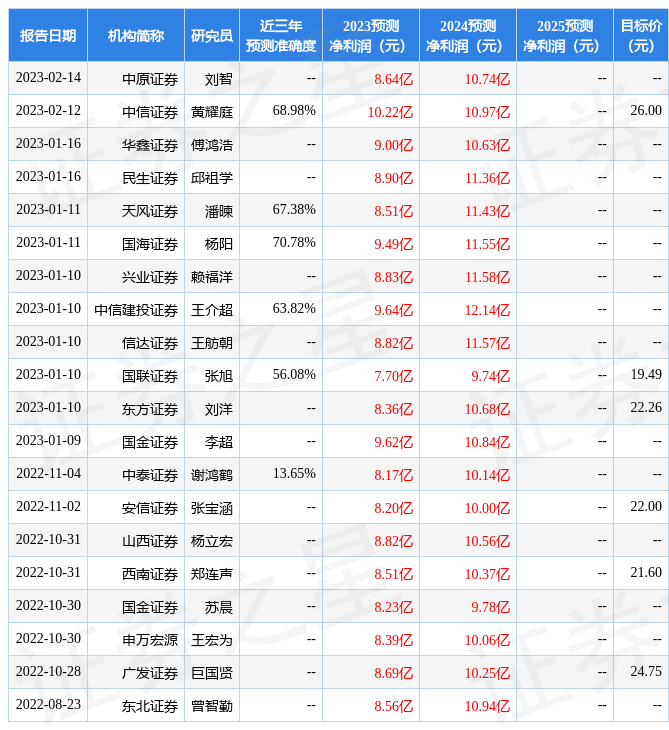Viewport: 669px width, 730px height.
Task: Click analyst name 谢鸿鹤
Action: [212, 474]
